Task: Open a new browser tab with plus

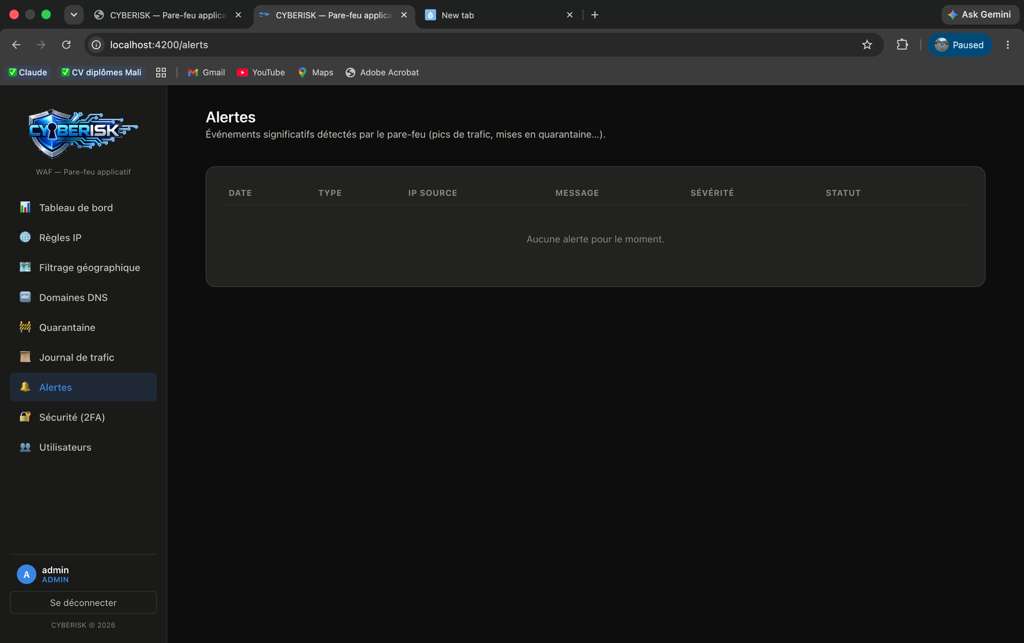Action: pos(594,15)
